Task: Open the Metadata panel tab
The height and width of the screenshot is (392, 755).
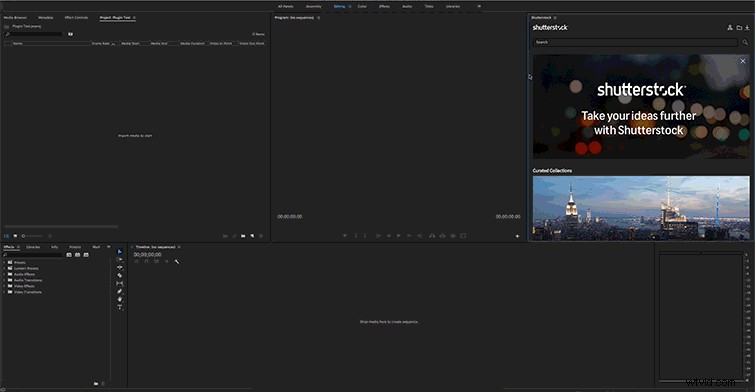Action: 46,18
